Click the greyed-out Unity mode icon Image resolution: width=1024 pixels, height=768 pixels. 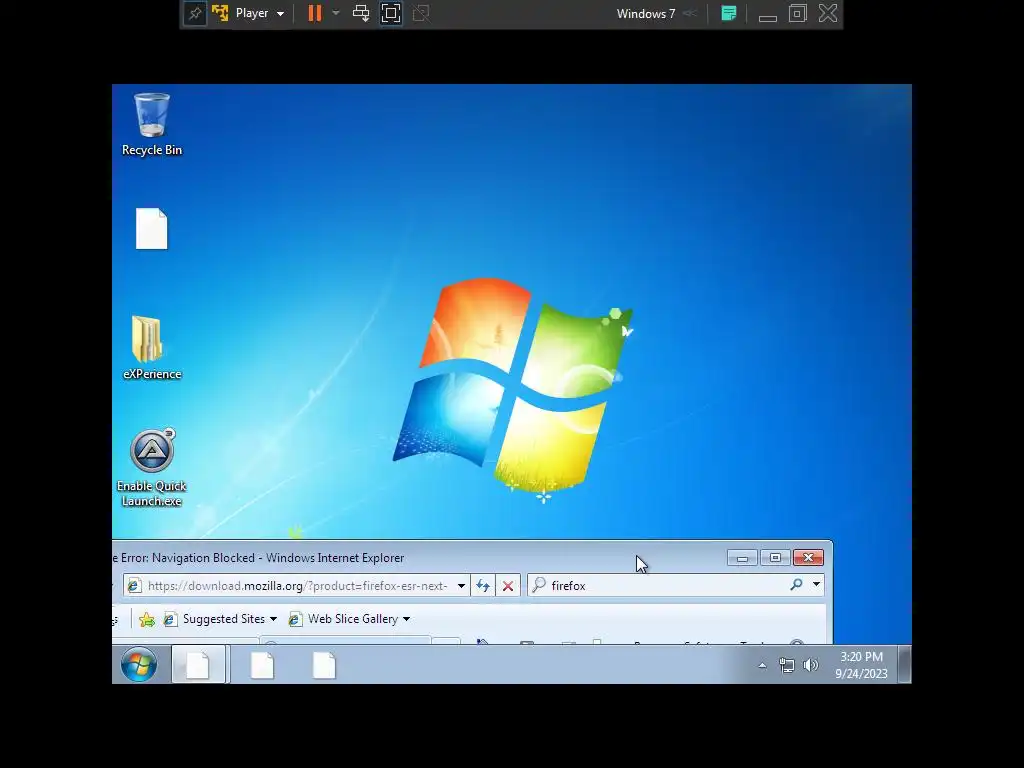421,13
